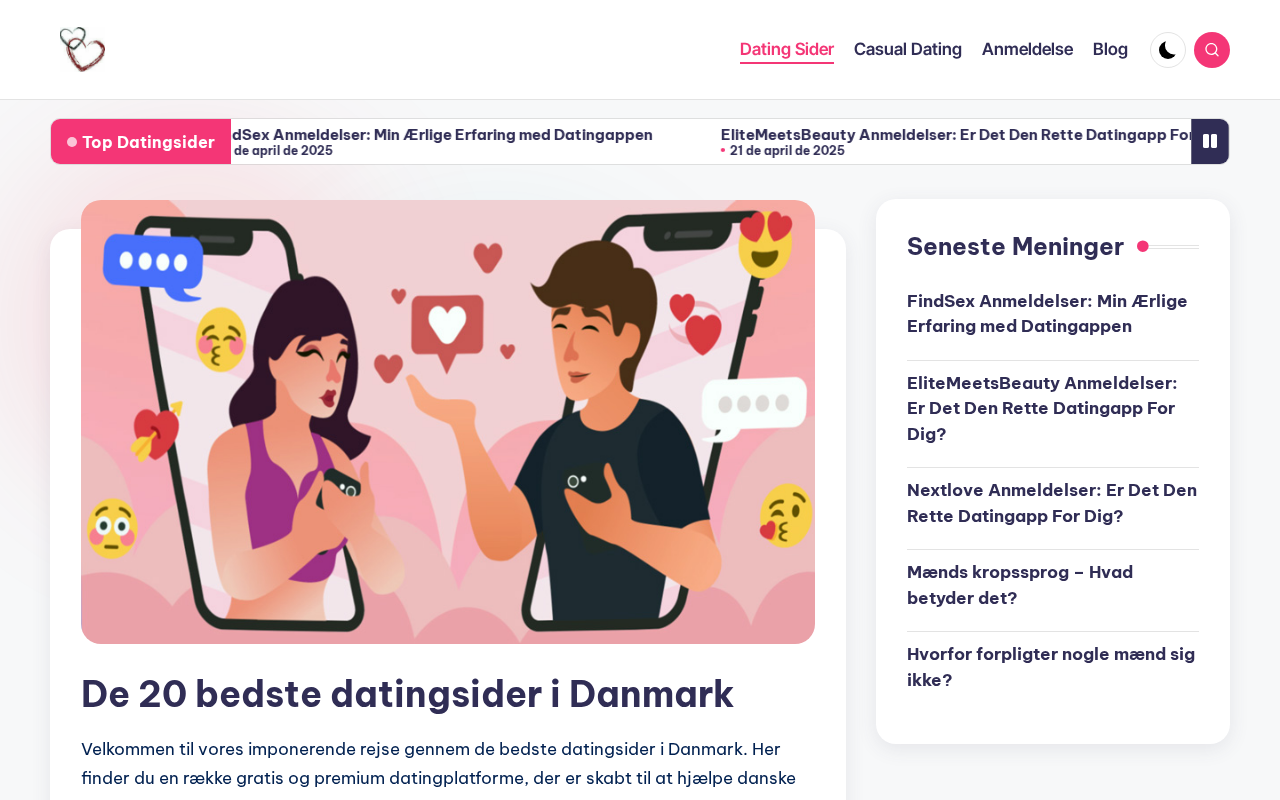Open Hvorfor forpligter nogle mænd sig ikke?
Image resolution: width=1280 pixels, height=800 pixels.
[x=1051, y=667]
